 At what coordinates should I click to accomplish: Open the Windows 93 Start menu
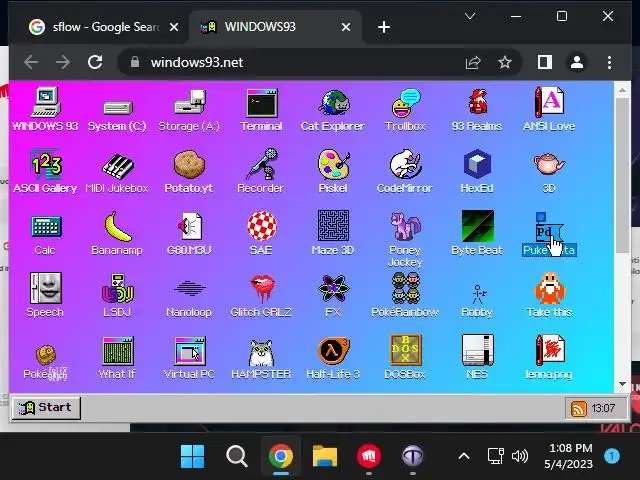tap(46, 408)
